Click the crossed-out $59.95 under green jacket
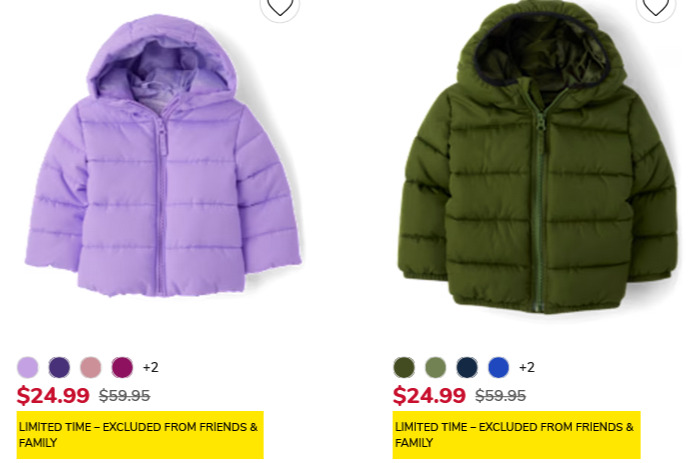This screenshot has width=697, height=463. pyautogui.click(x=501, y=395)
